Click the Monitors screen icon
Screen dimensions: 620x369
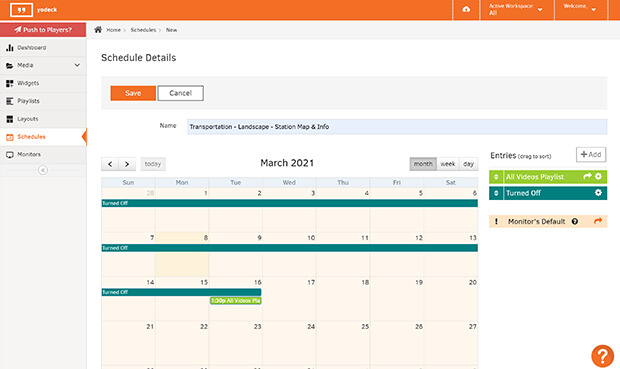[9, 155]
